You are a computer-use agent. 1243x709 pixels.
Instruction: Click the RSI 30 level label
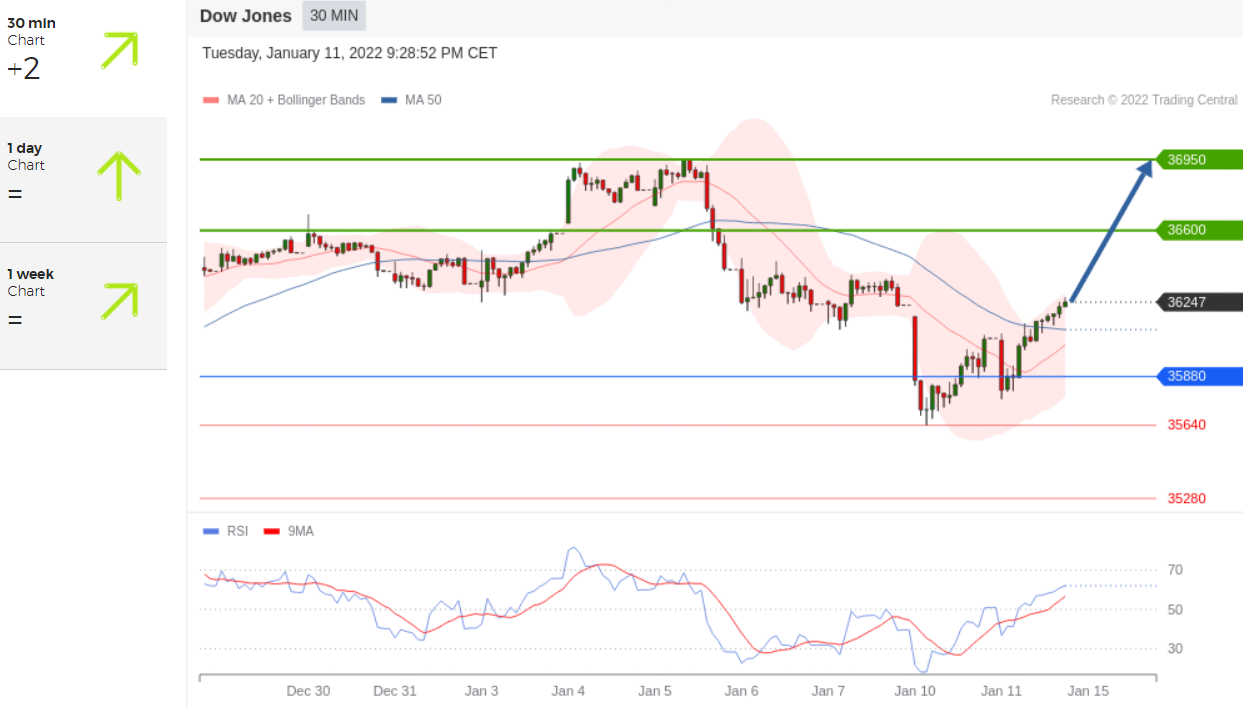click(1175, 649)
